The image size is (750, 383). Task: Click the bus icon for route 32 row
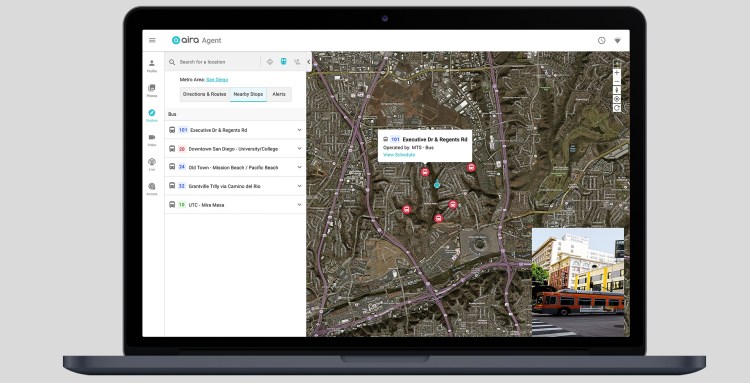pos(172,186)
